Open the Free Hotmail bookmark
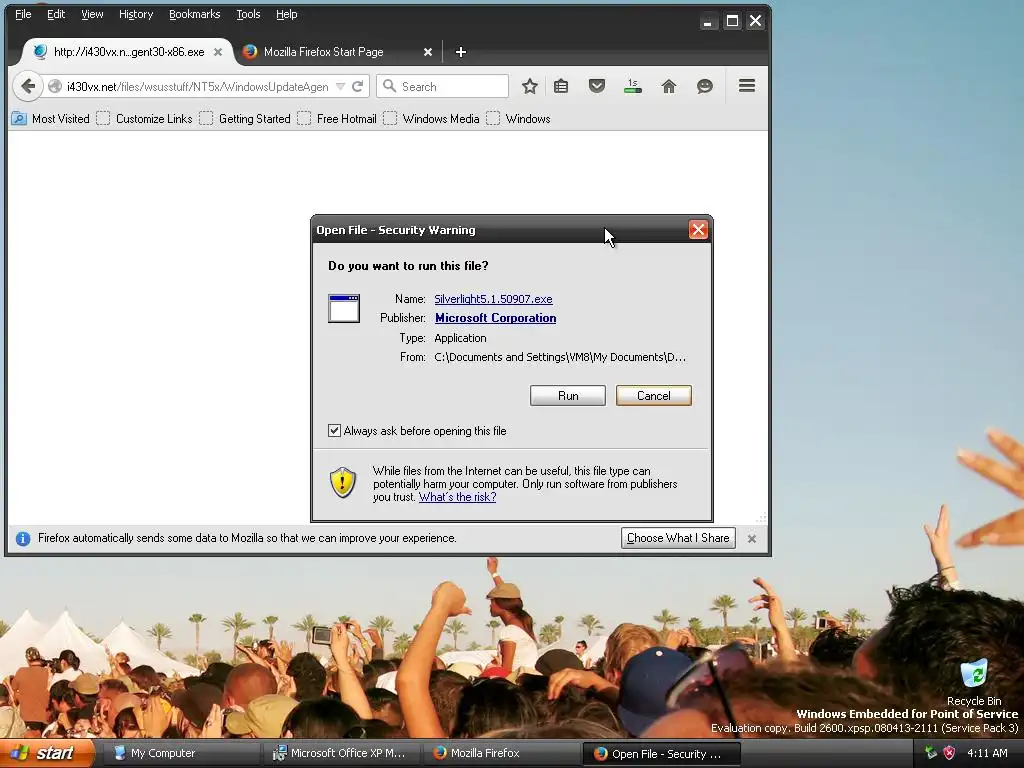 337,119
